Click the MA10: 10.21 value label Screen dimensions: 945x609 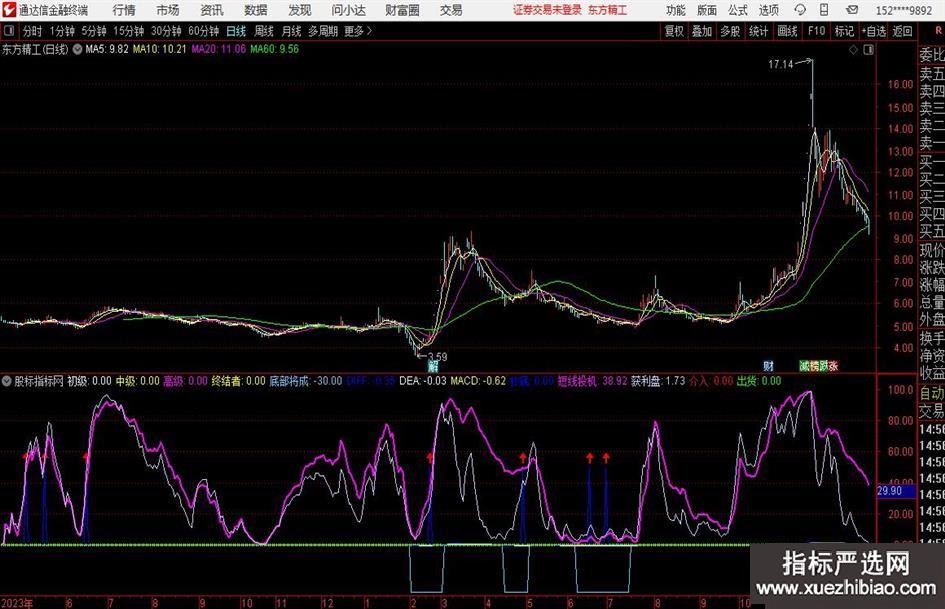160,49
